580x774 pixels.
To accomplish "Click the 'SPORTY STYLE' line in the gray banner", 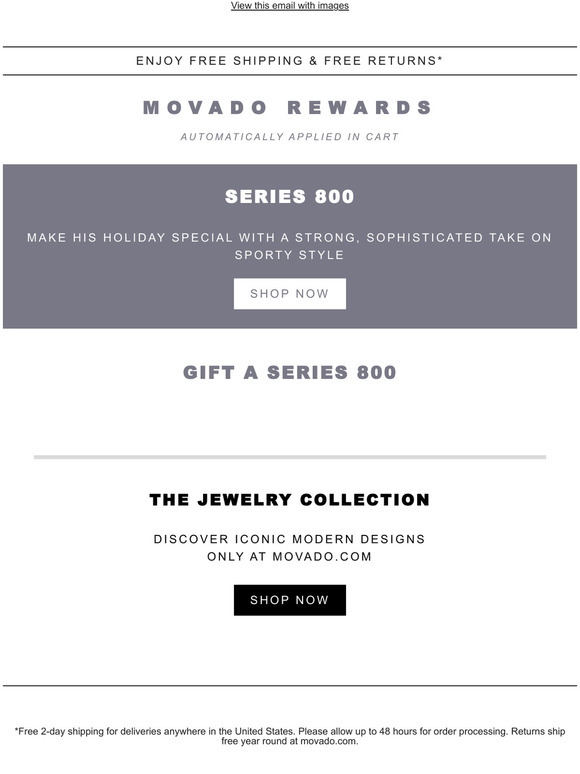I will point(289,255).
